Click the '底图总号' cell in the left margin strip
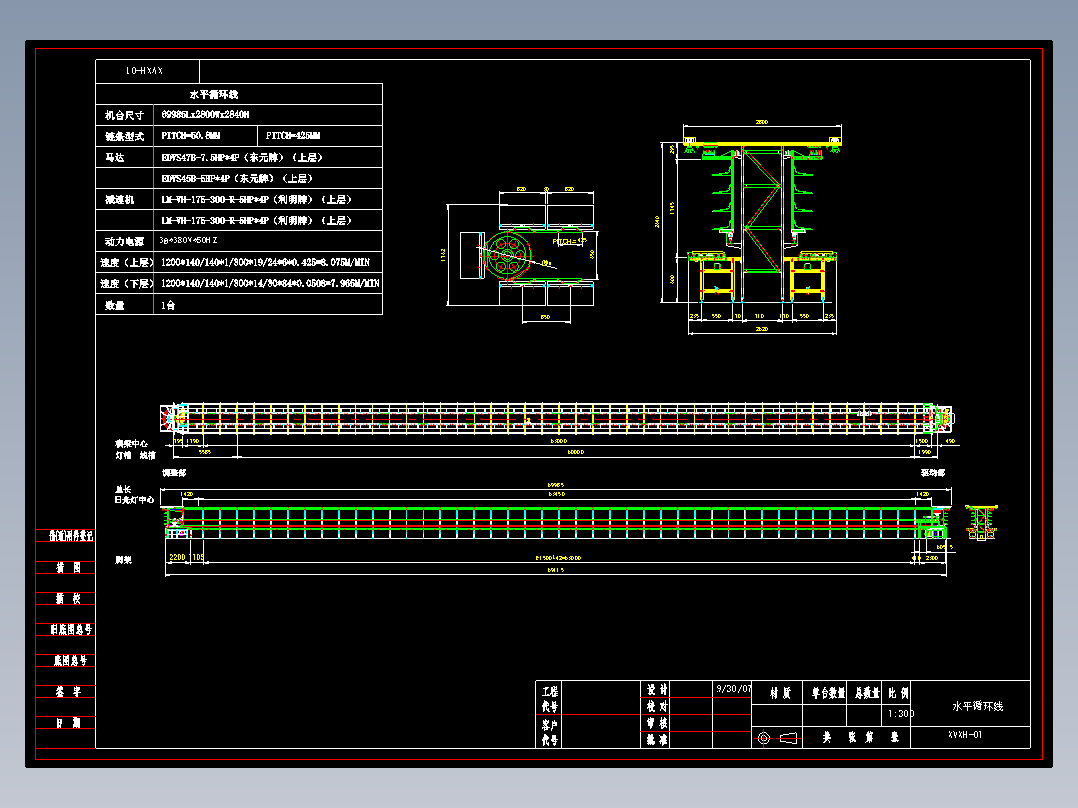The image size is (1078, 808). tap(71, 660)
